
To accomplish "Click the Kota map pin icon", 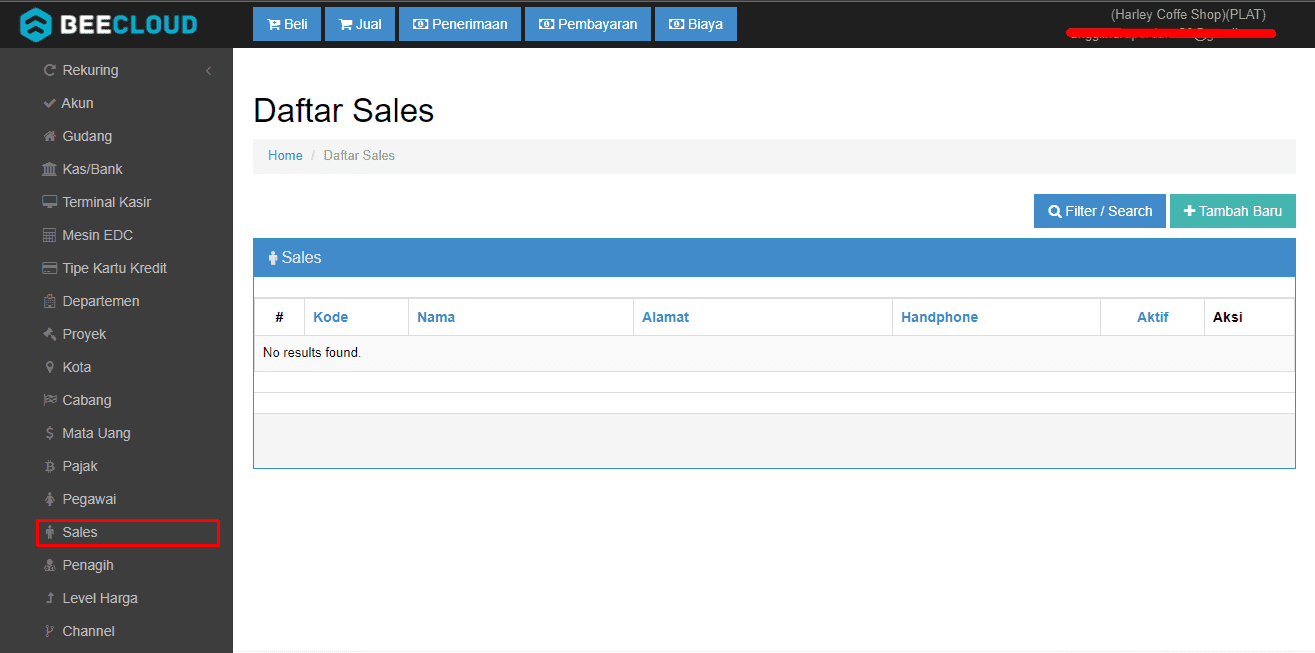I will 50,367.
